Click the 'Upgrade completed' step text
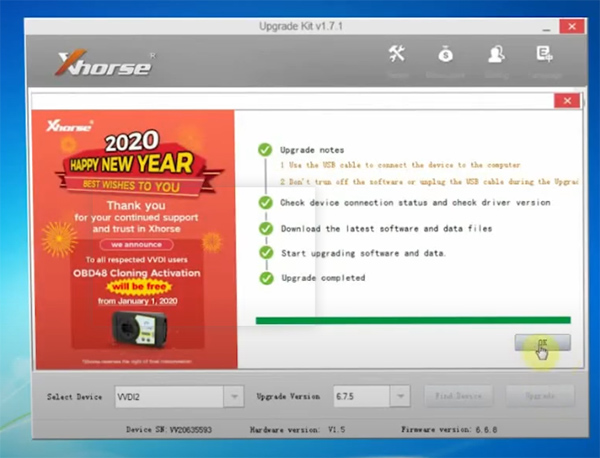 [x=323, y=278]
